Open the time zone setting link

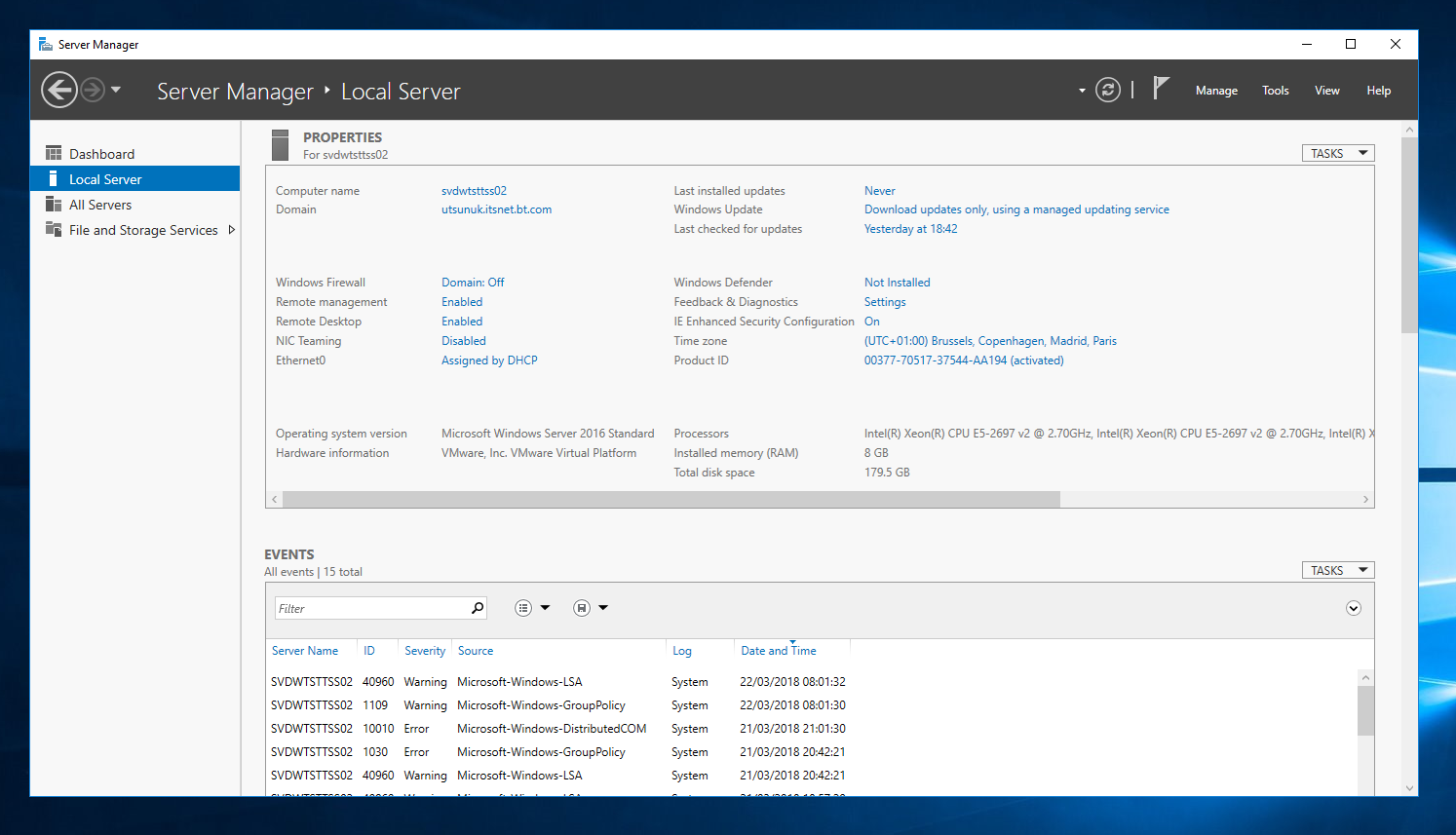pos(990,341)
